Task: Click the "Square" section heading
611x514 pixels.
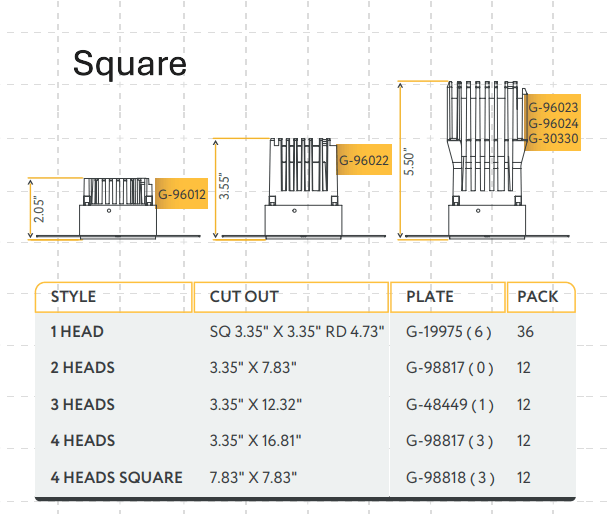Action: tap(130, 64)
